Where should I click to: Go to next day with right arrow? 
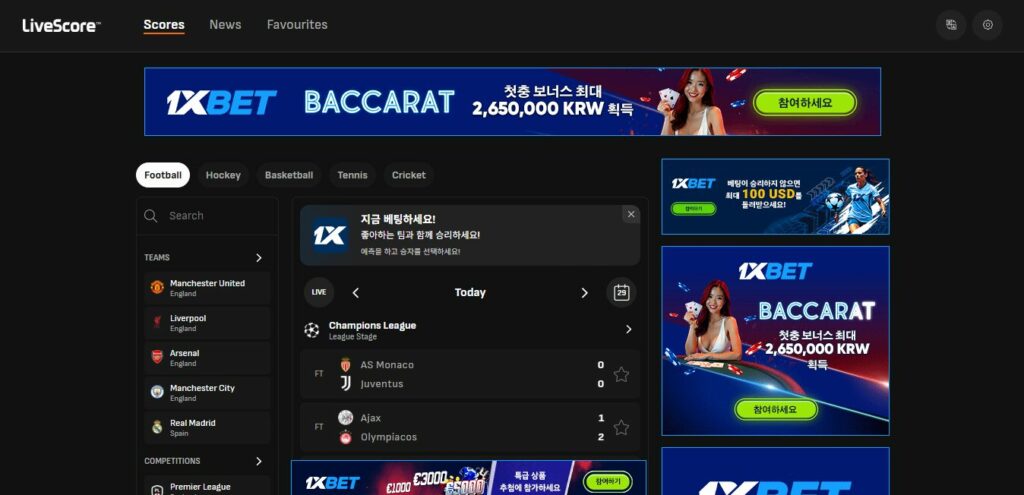click(585, 293)
